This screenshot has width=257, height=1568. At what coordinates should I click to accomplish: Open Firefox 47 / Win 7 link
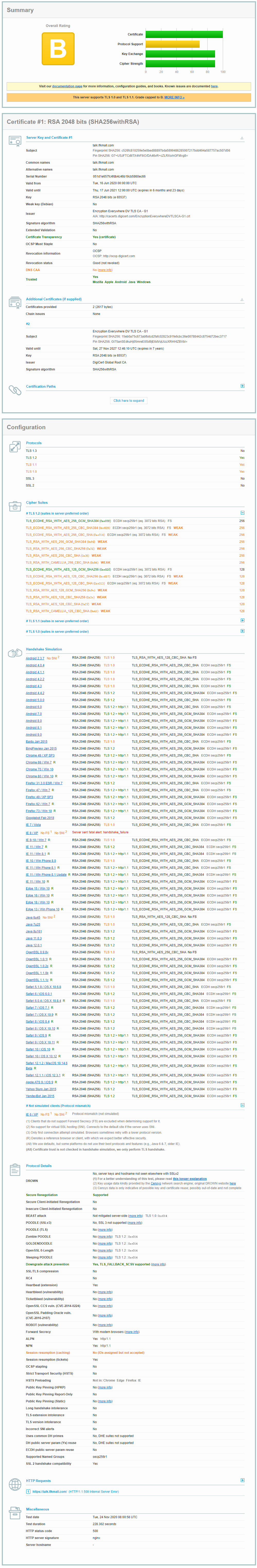(38, 790)
